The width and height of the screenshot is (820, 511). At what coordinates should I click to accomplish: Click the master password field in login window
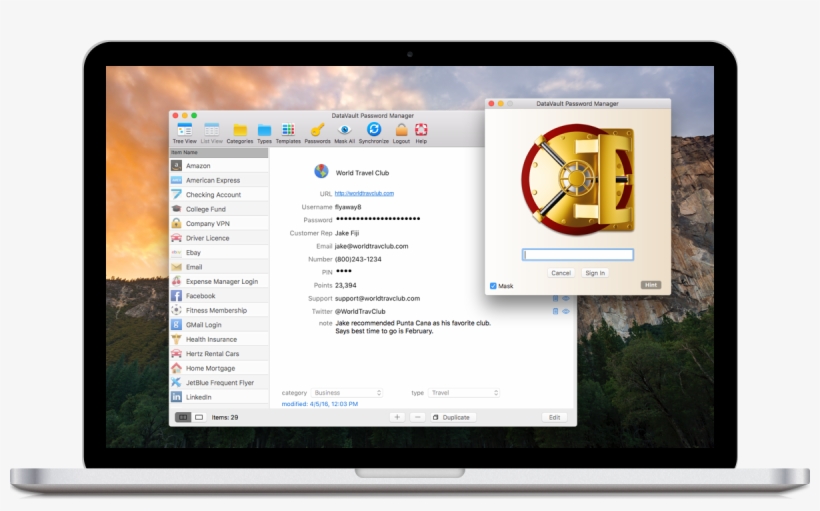pos(577,254)
